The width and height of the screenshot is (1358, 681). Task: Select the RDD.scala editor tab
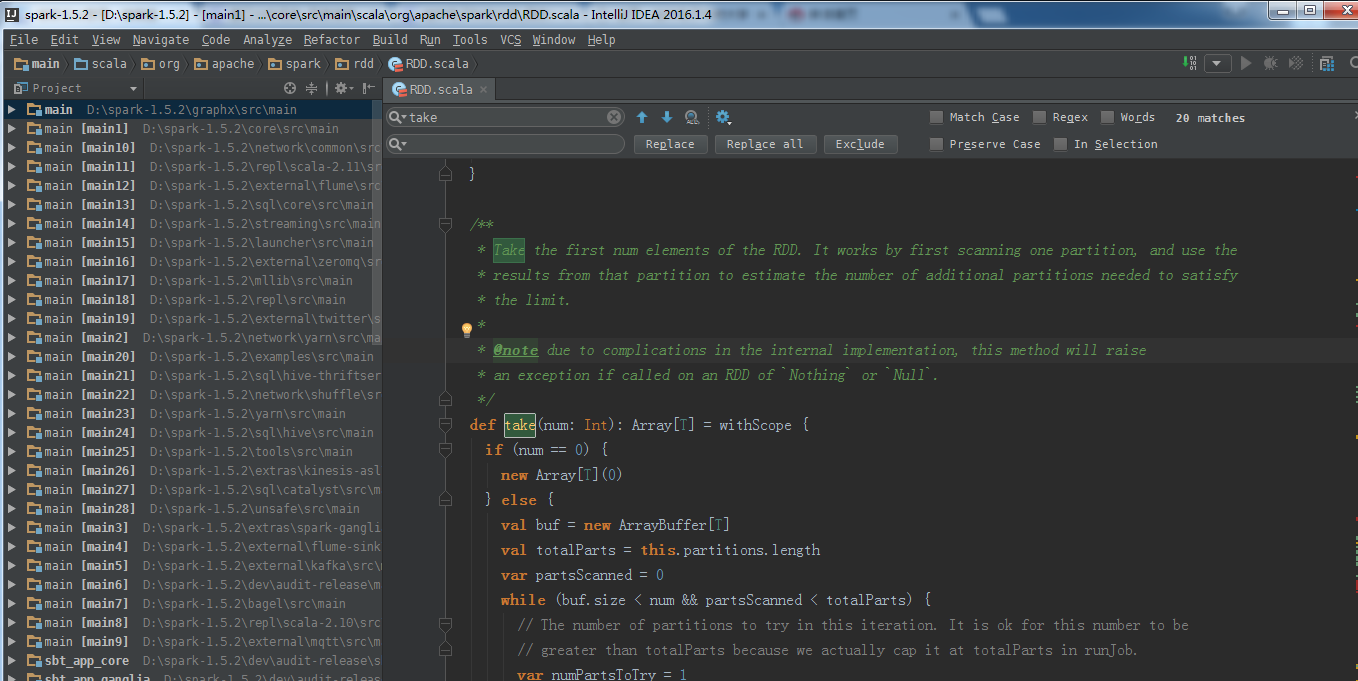click(440, 89)
